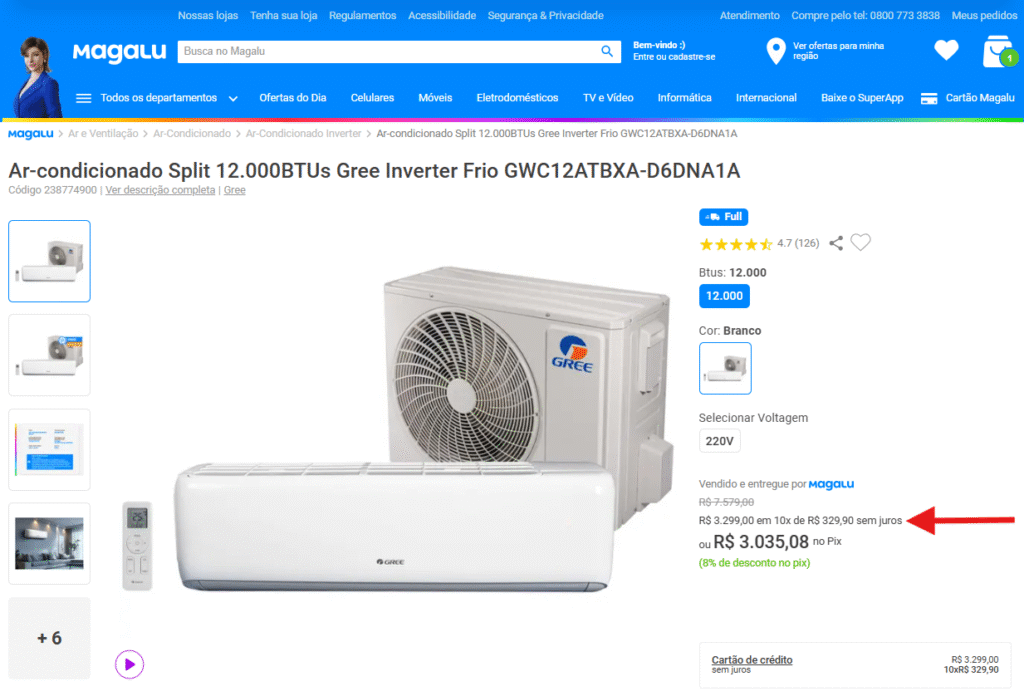Add product to wishlist heart outline

click(860, 242)
